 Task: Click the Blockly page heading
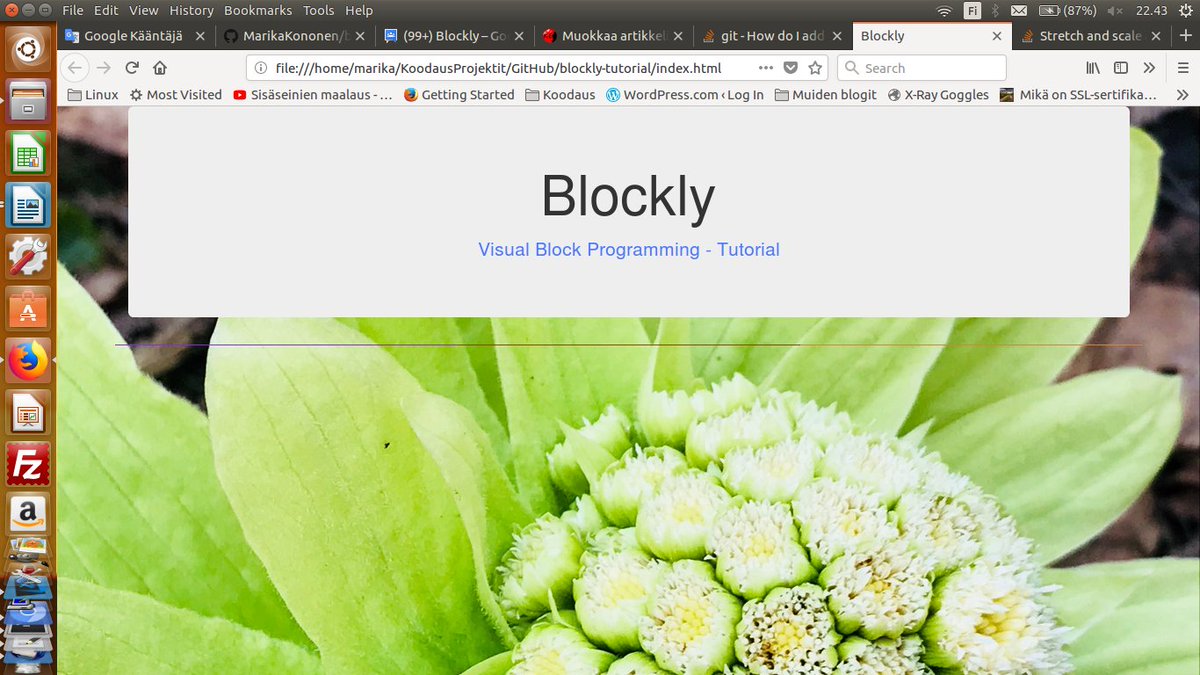pos(628,197)
